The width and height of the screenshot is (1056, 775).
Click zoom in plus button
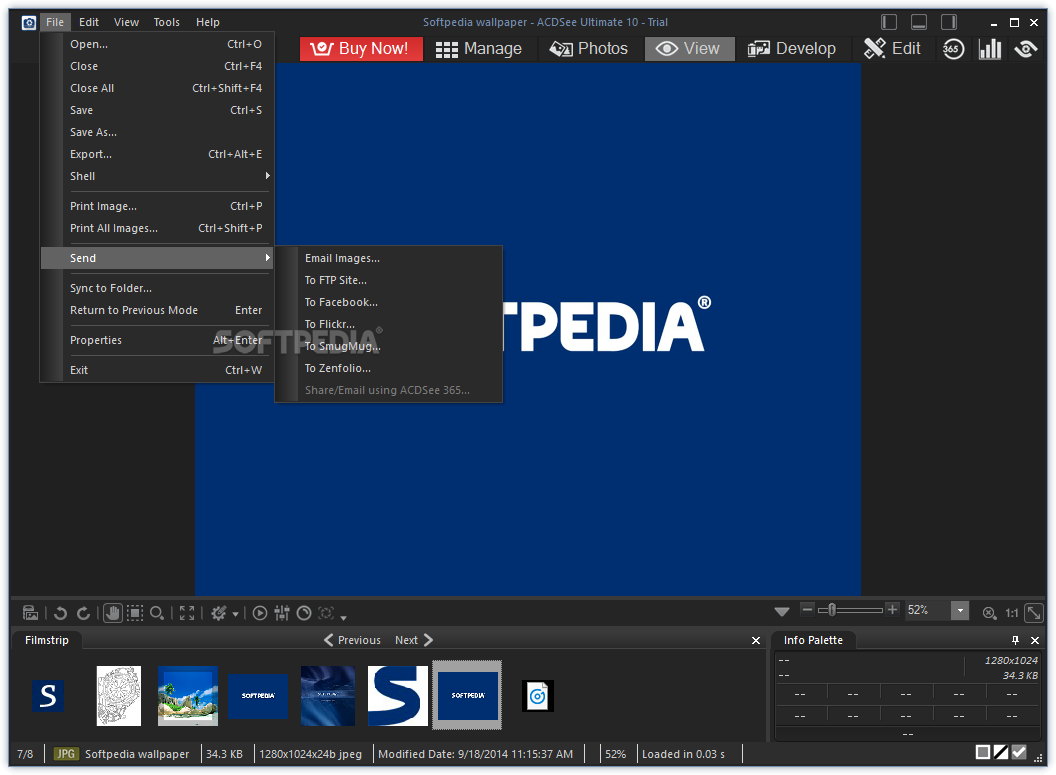point(892,609)
